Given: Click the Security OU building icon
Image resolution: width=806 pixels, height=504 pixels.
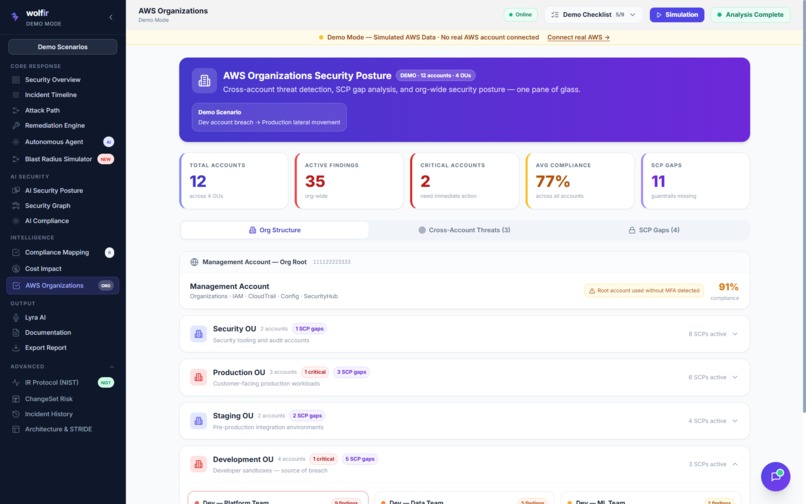Looking at the screenshot, I should click(x=198, y=334).
